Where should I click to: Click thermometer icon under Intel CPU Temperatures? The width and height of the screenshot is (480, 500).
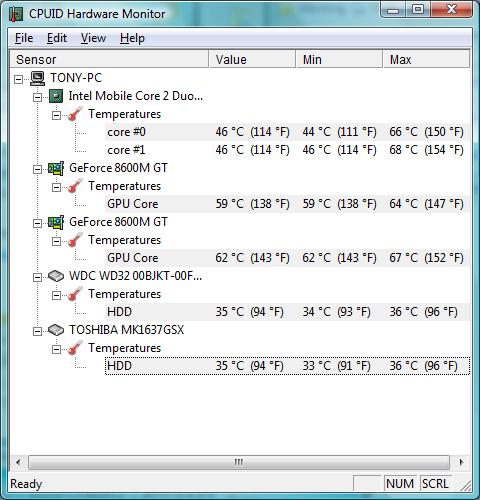[x=75, y=114]
